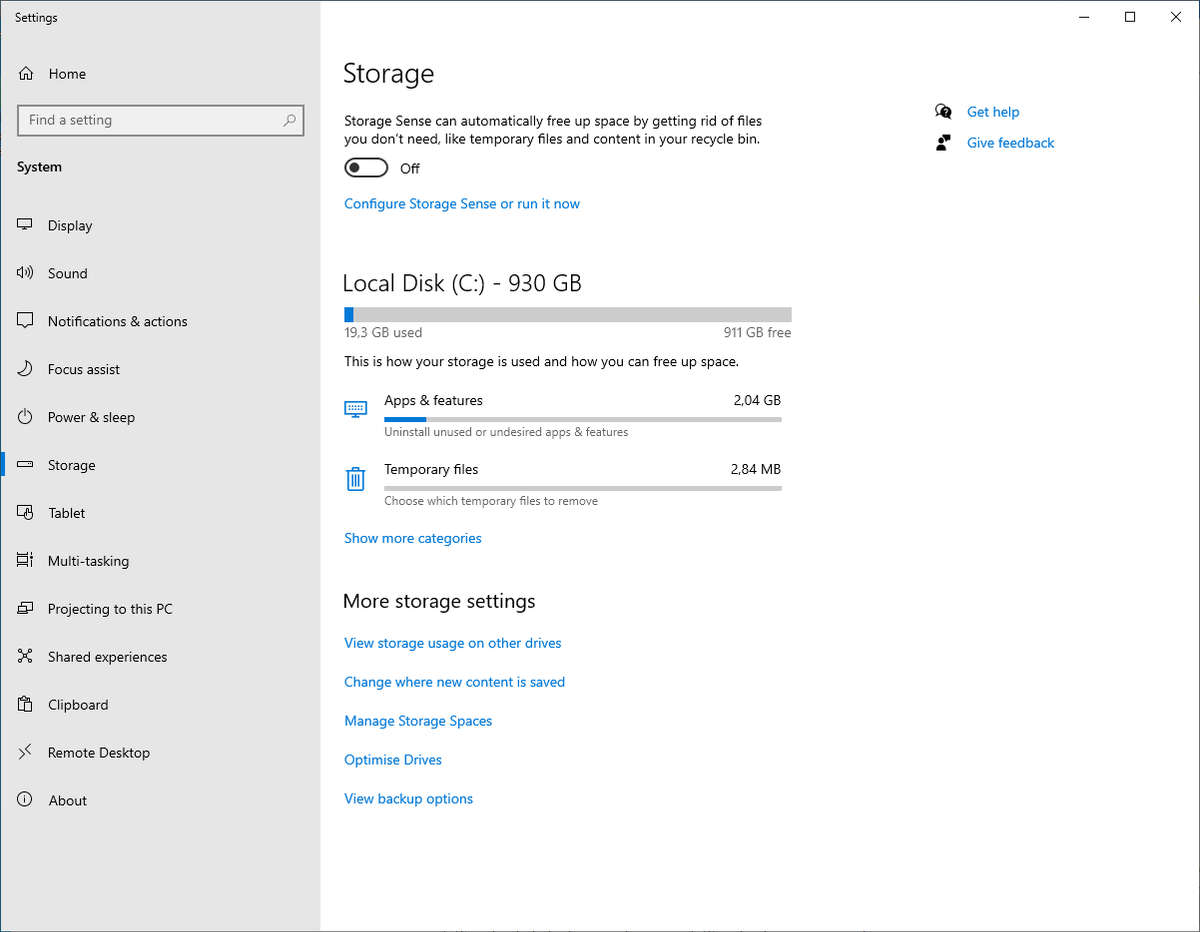
Task: Click the search magnifier icon
Action: point(289,121)
